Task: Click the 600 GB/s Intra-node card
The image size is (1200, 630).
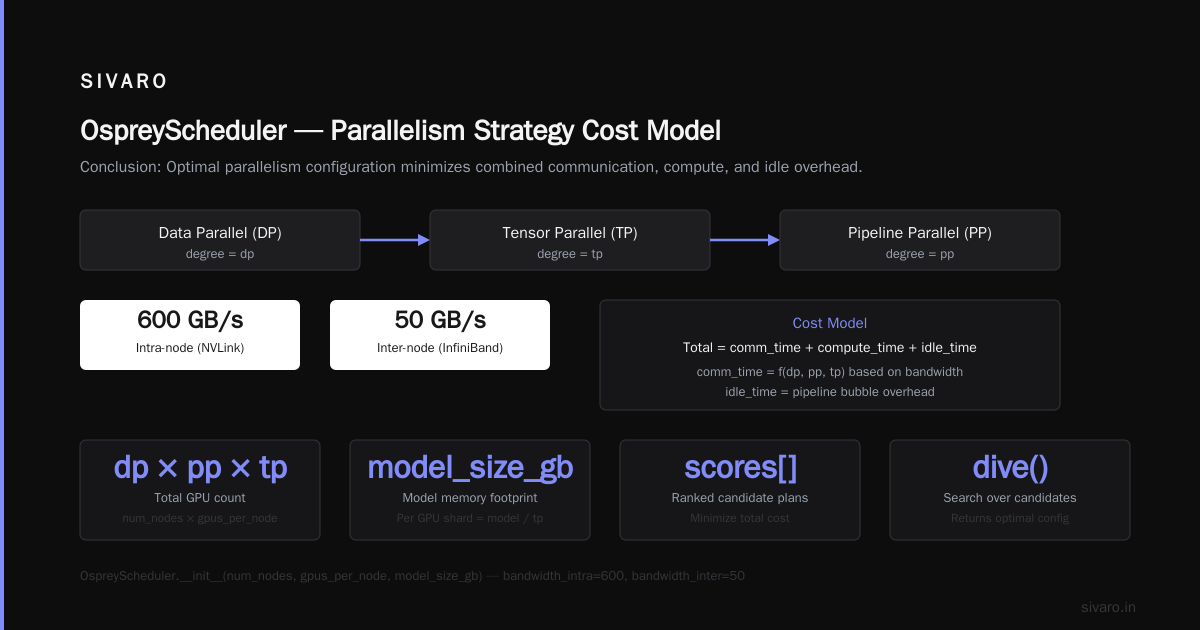Action: [190, 335]
